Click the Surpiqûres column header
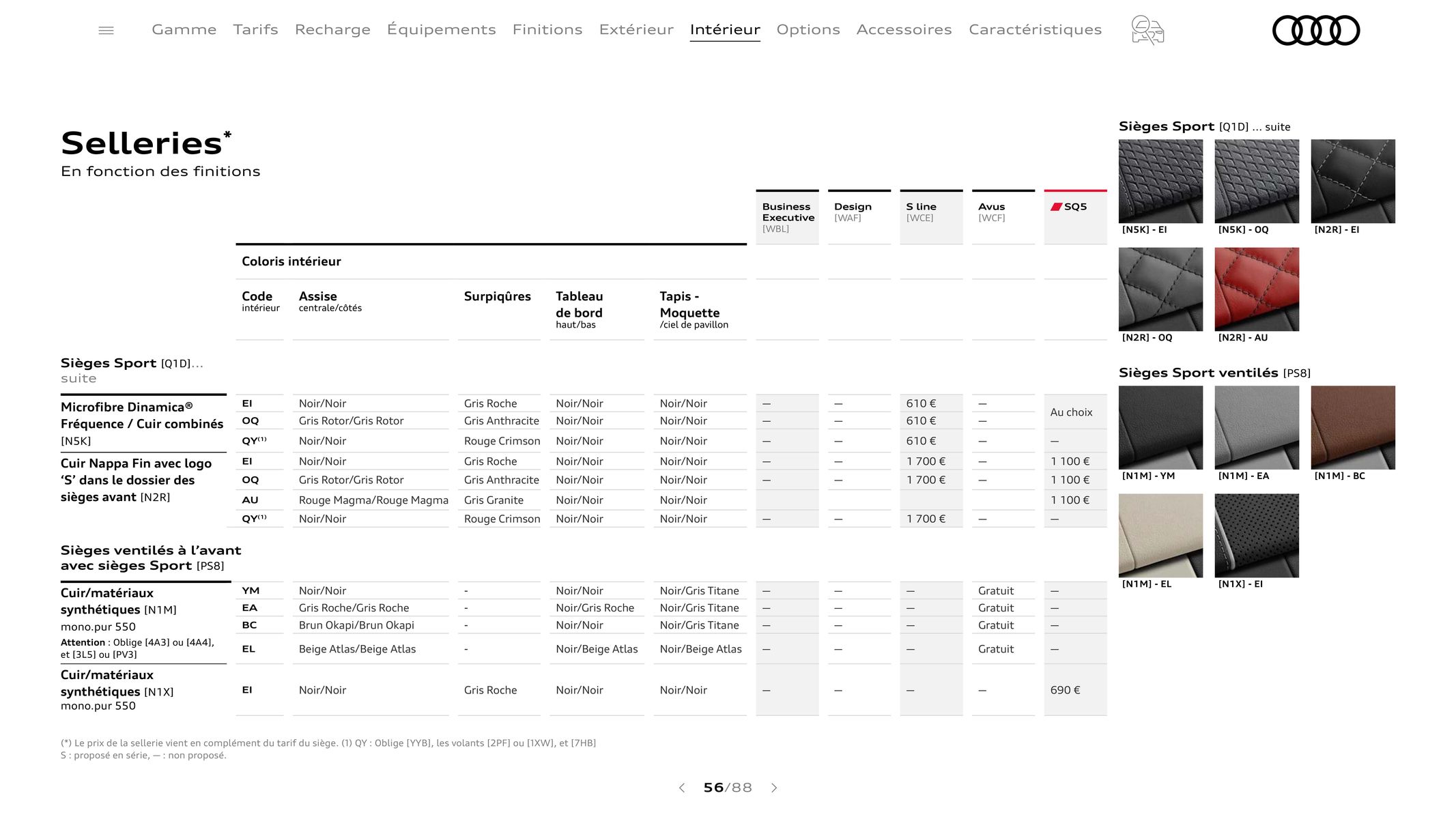Image resolution: width=1456 pixels, height=819 pixels. 497,296
